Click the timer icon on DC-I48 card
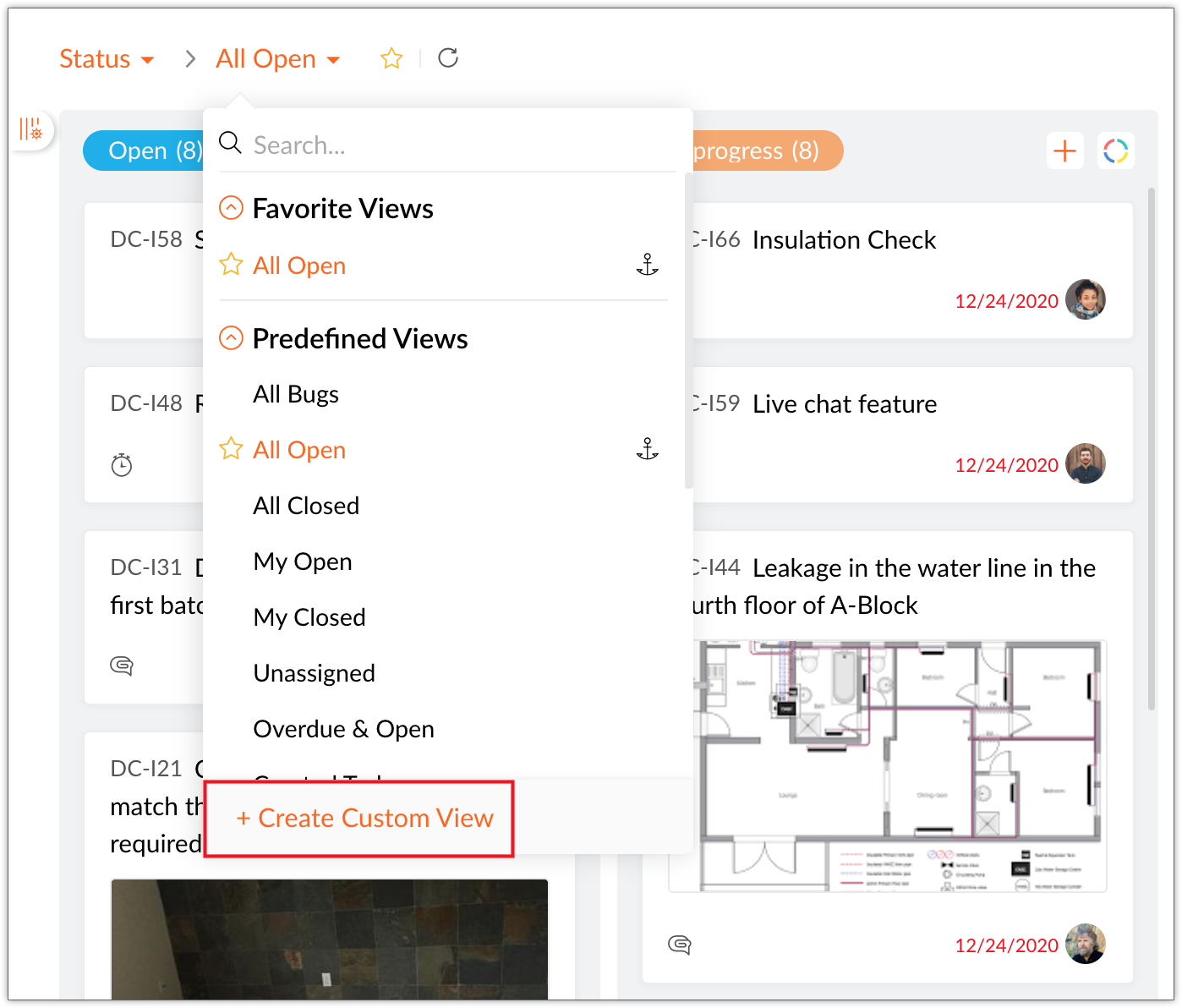1182x1008 pixels. point(122,465)
